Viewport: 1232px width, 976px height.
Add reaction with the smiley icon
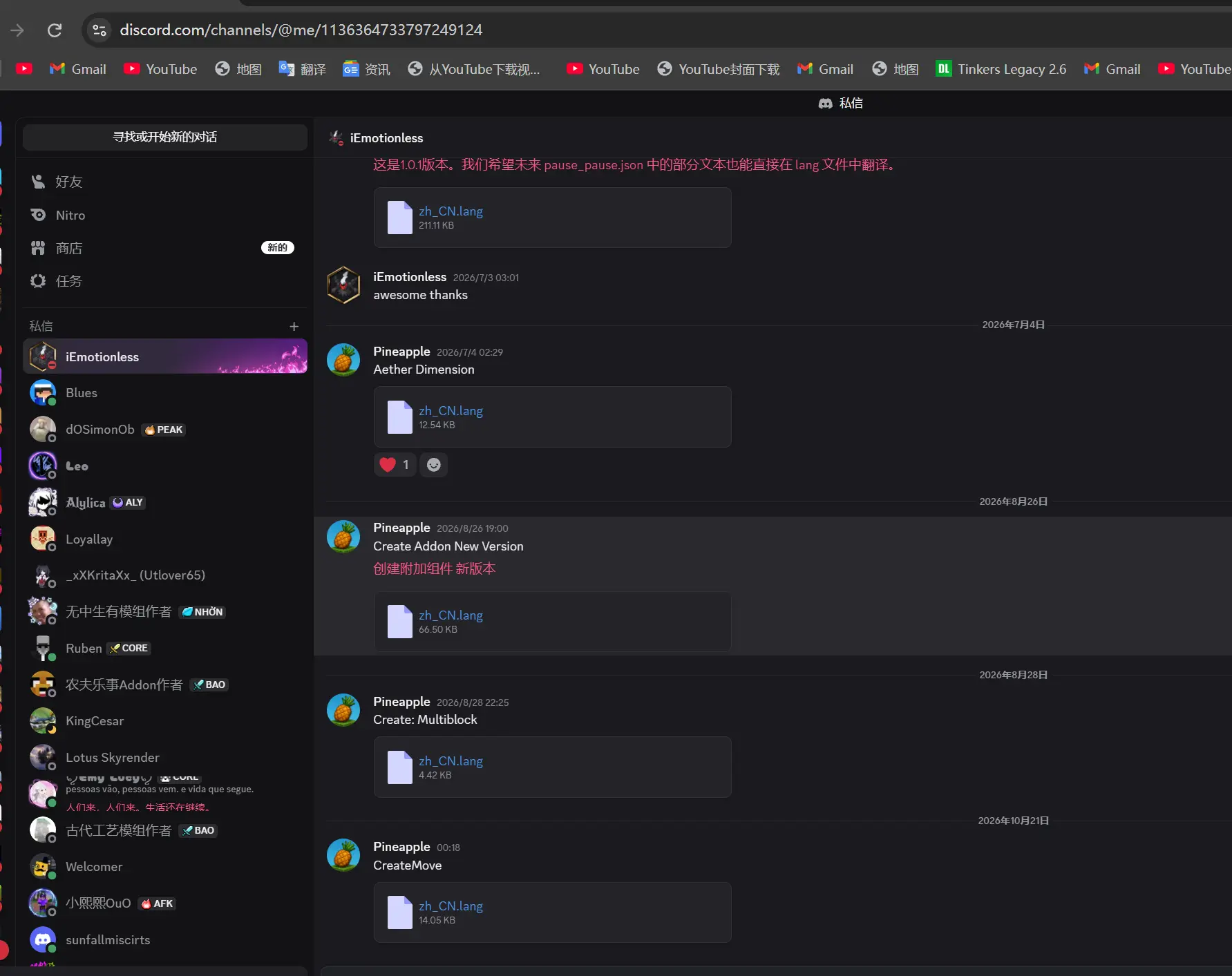[x=433, y=465]
